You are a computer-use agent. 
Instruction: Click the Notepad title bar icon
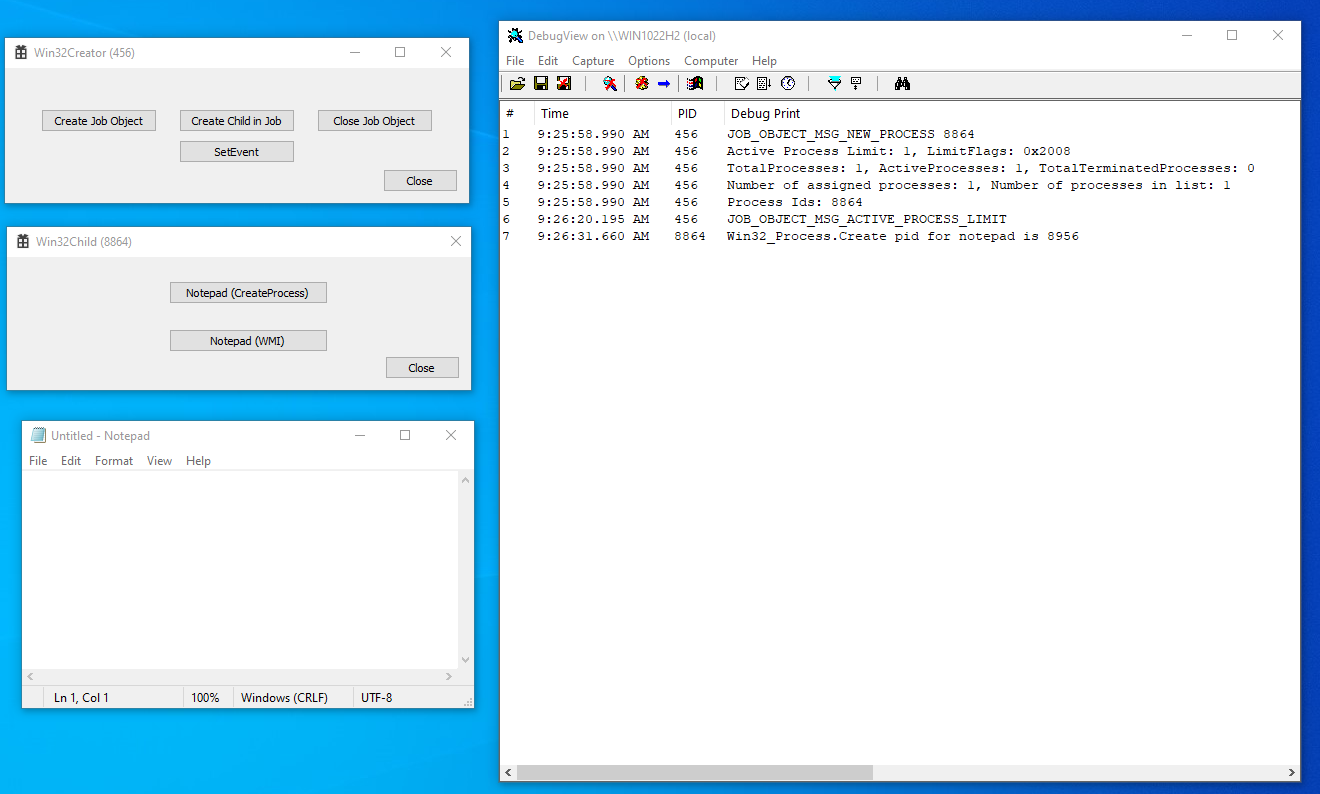[38, 435]
